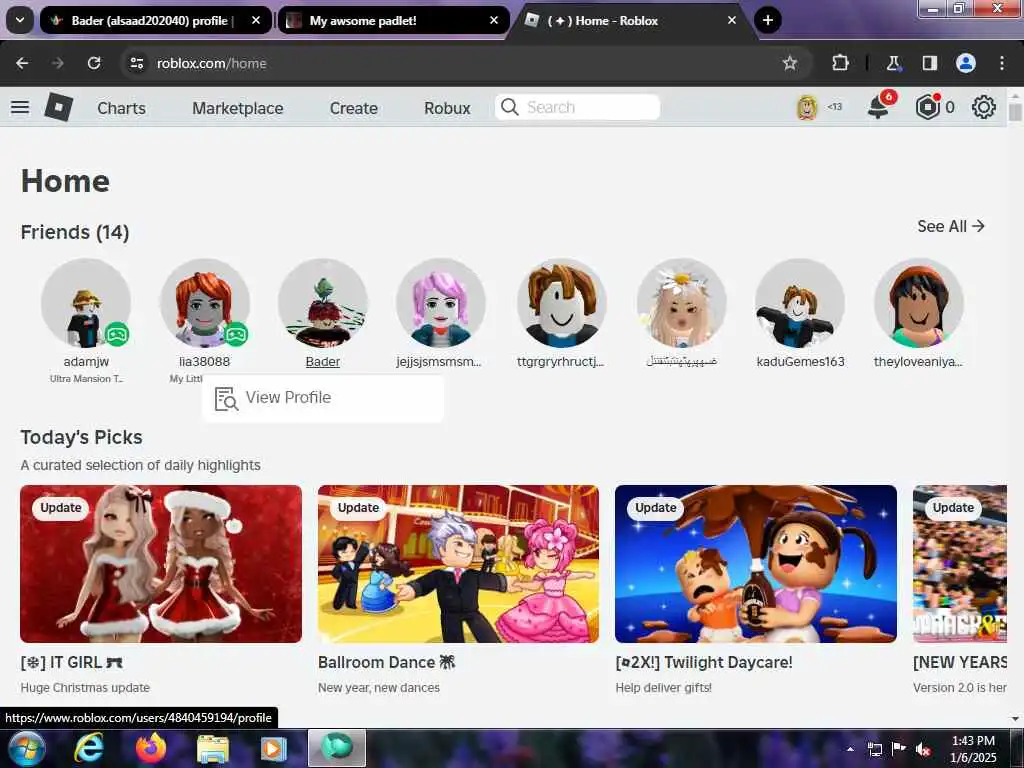Click the muted volume tray icon
This screenshot has height=768, width=1024.
[923, 750]
